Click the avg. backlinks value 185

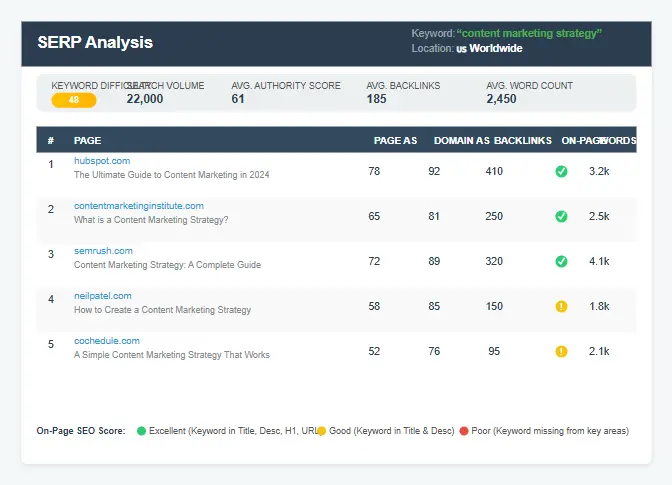click(376, 99)
